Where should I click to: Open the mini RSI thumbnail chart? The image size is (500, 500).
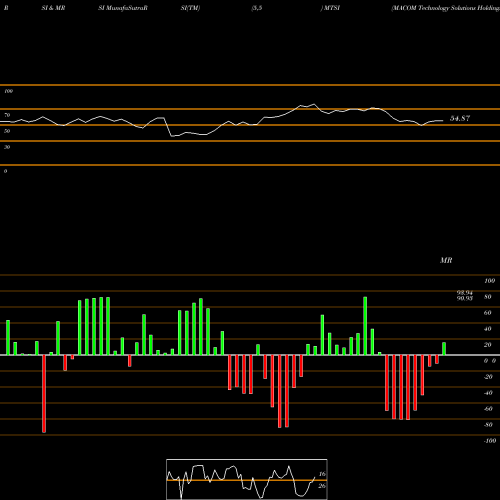click(247, 479)
